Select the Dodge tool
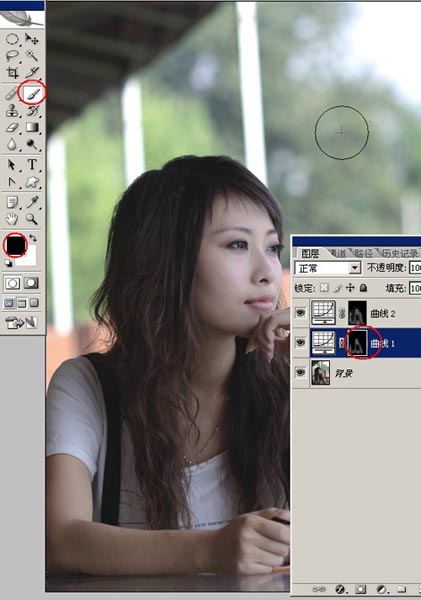The width and height of the screenshot is (421, 600). coord(32,144)
